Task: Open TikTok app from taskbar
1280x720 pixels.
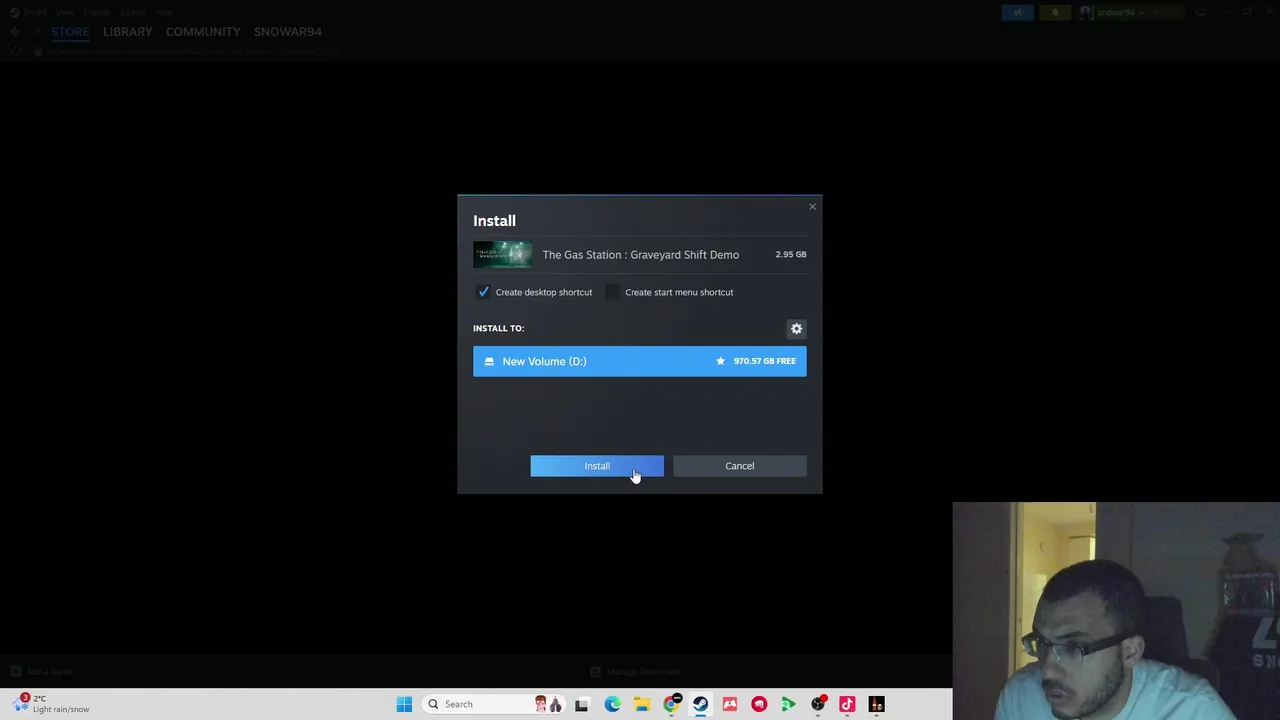Action: click(x=847, y=704)
